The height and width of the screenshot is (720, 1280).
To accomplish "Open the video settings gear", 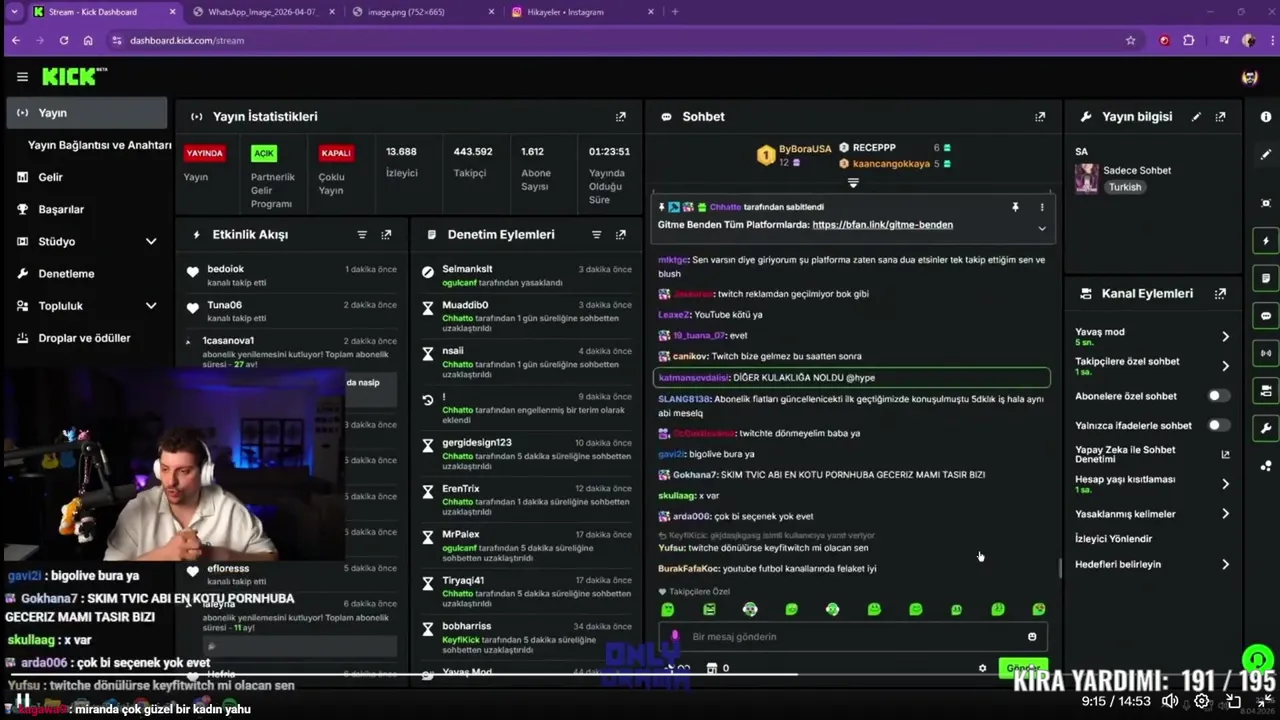I will 1201,701.
